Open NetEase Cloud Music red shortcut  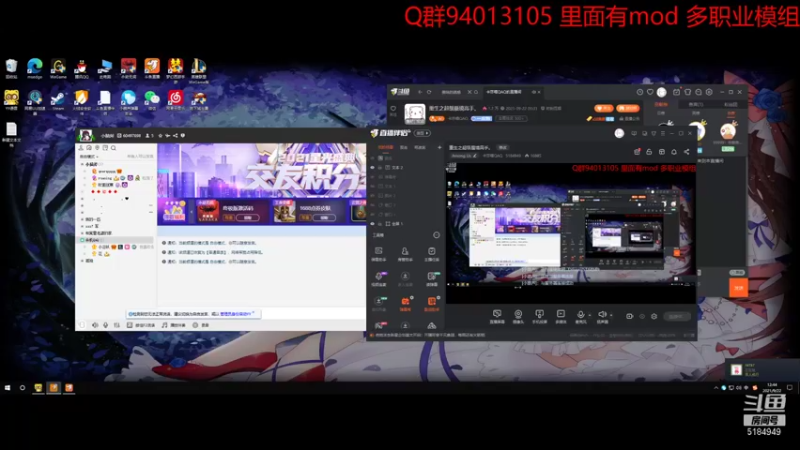pyautogui.click(x=175, y=99)
